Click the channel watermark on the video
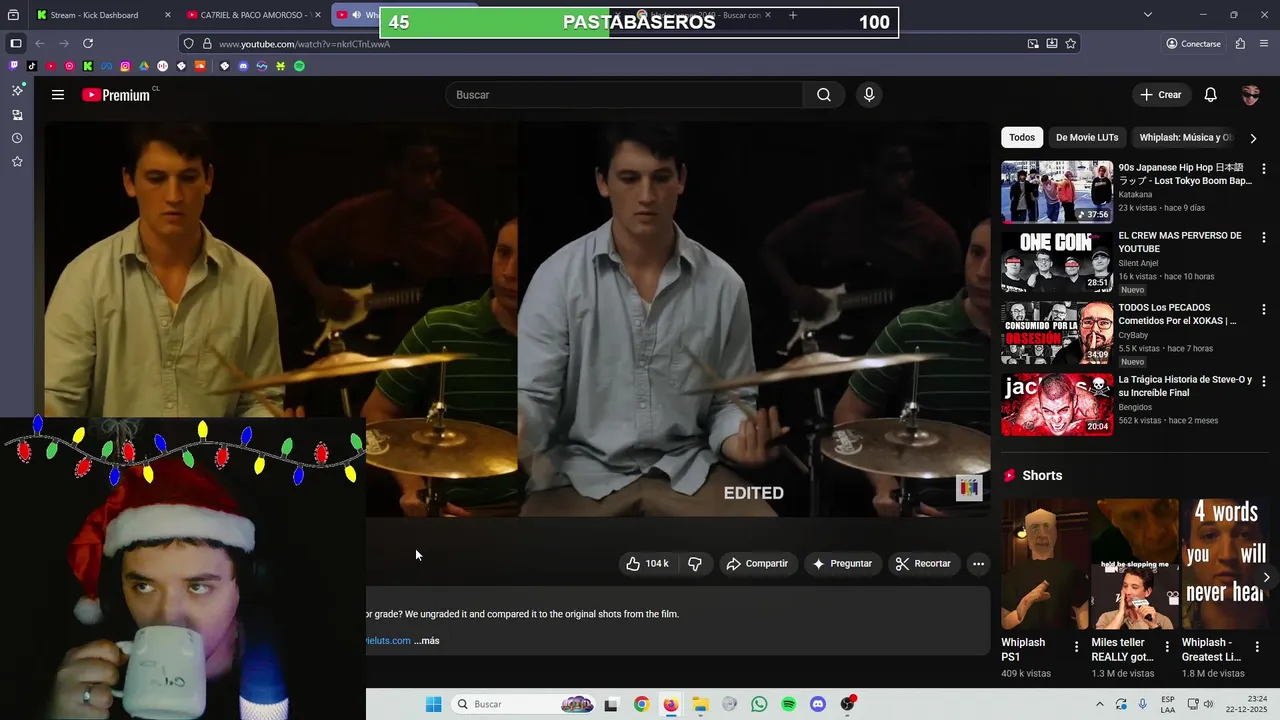 click(969, 487)
